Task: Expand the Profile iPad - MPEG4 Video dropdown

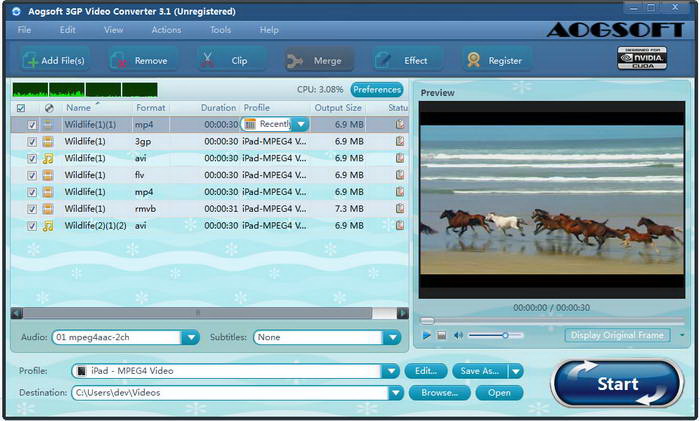Action: click(x=391, y=371)
